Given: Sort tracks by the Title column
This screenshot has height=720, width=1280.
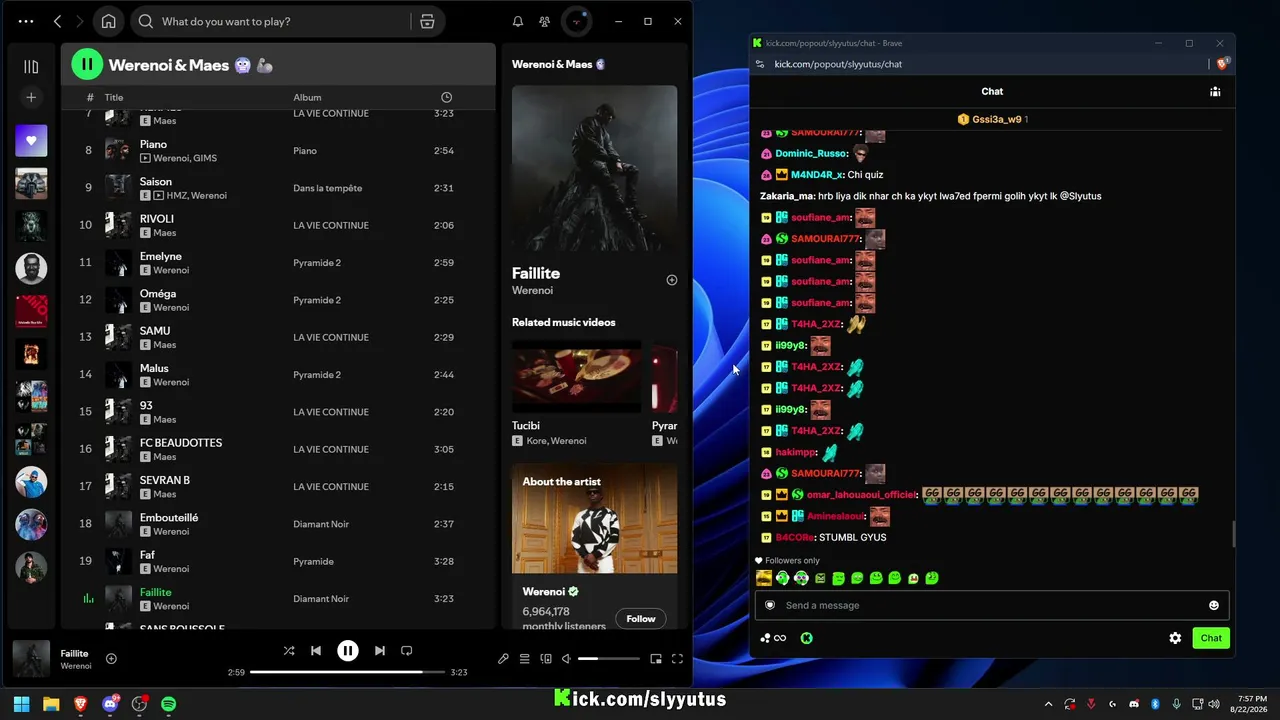Looking at the screenshot, I should click(x=114, y=97).
